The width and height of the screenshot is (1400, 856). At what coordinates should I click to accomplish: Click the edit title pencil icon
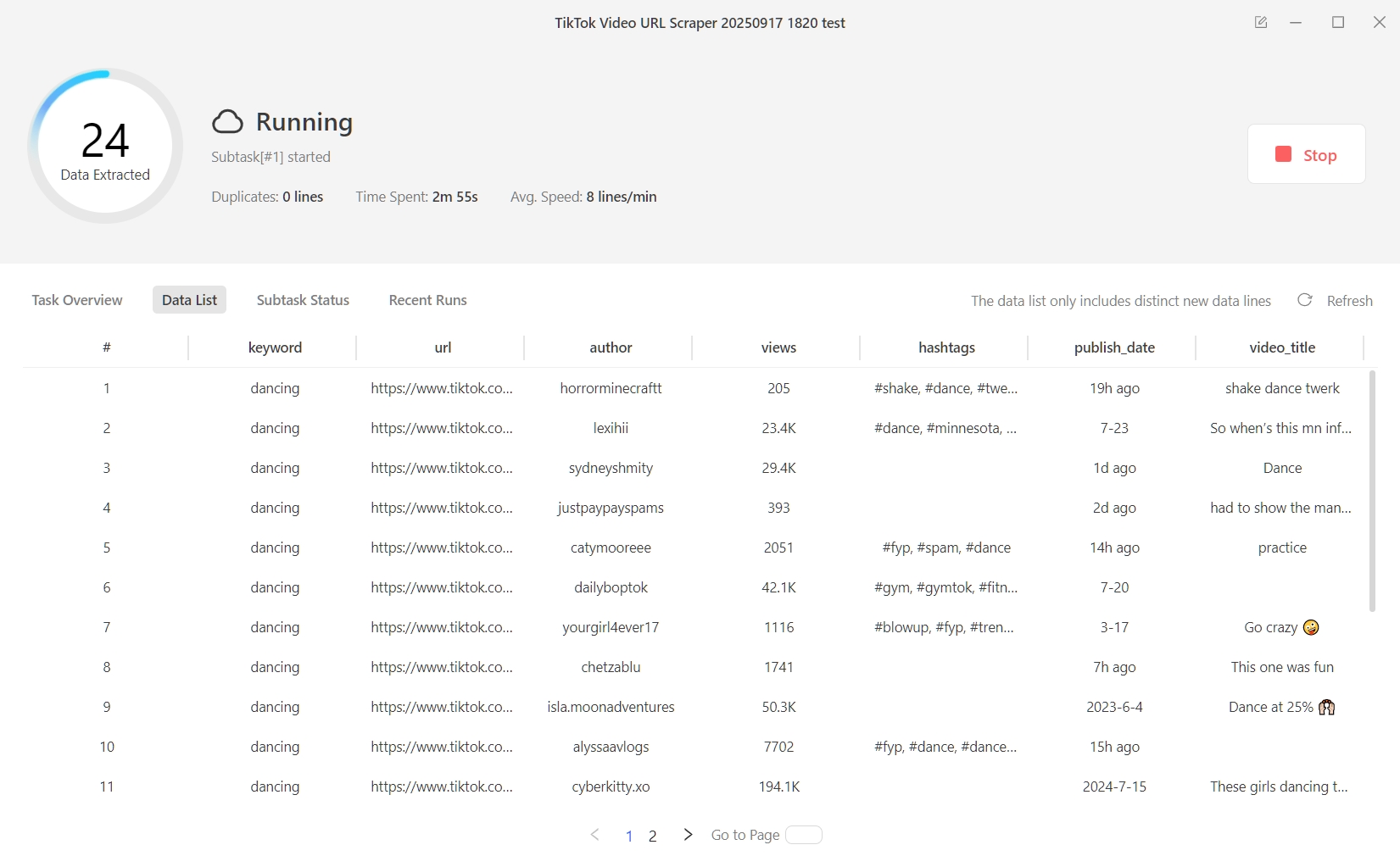1261,23
